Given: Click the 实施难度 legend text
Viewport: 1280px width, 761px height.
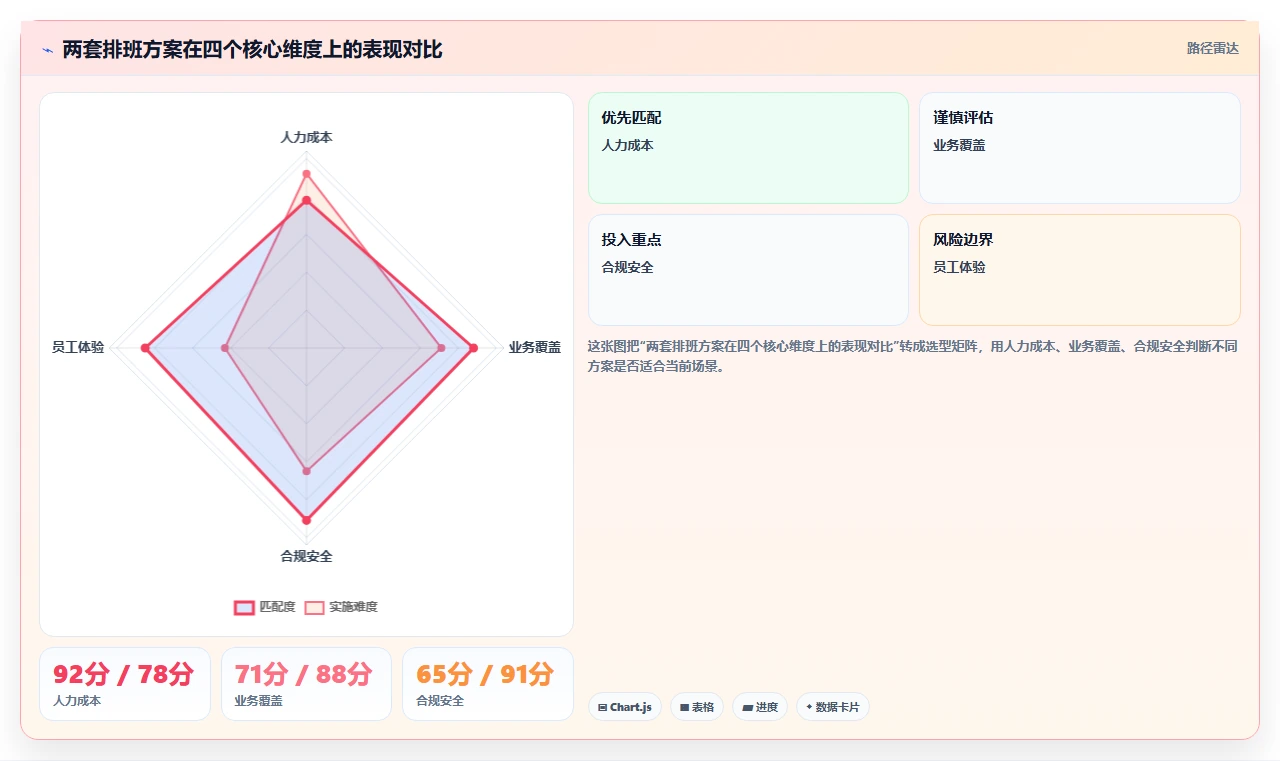Looking at the screenshot, I should pos(353,607).
